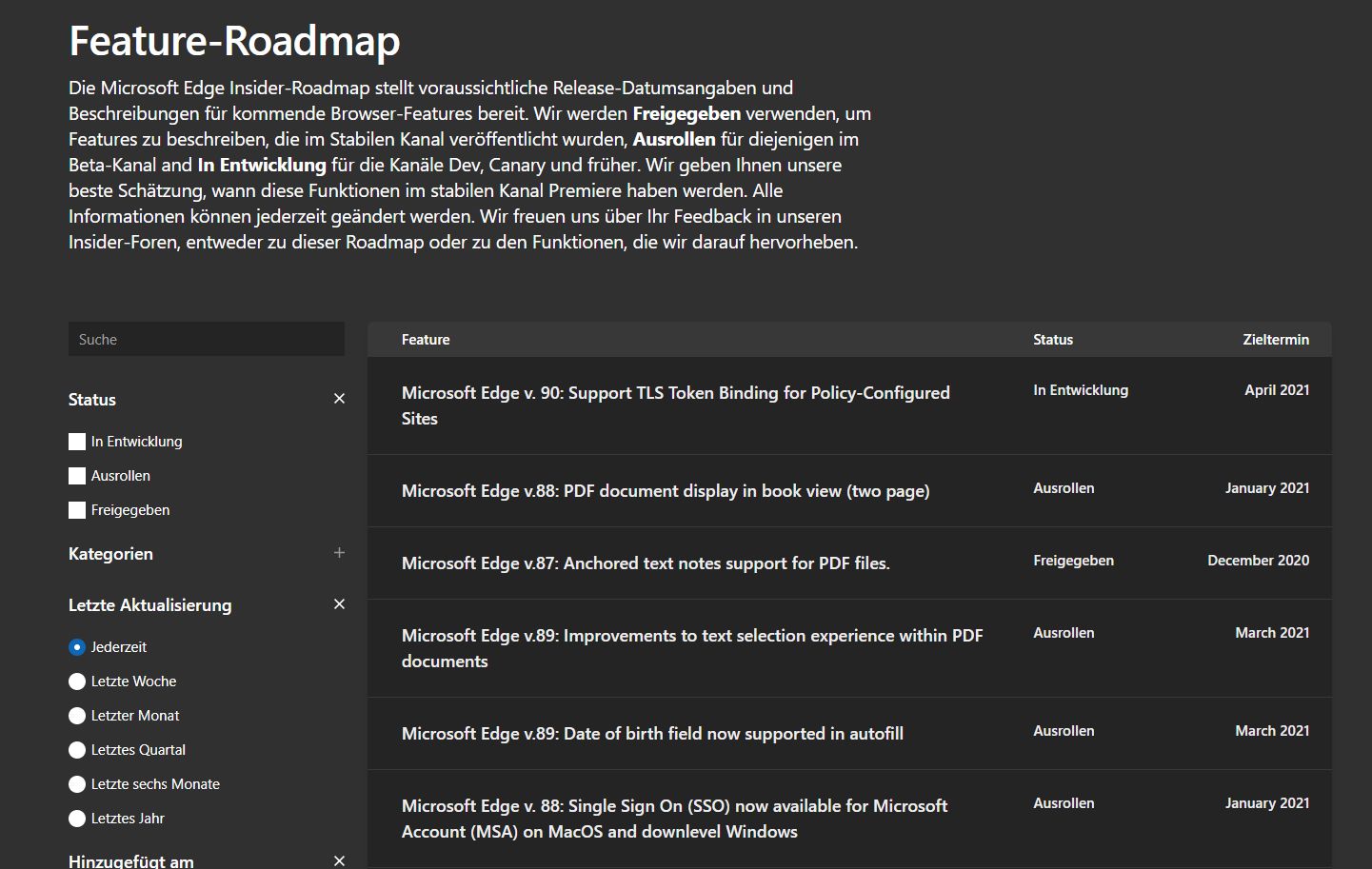Click bold In Entwicklung in intro paragraph
The image size is (1372, 869).
262,165
